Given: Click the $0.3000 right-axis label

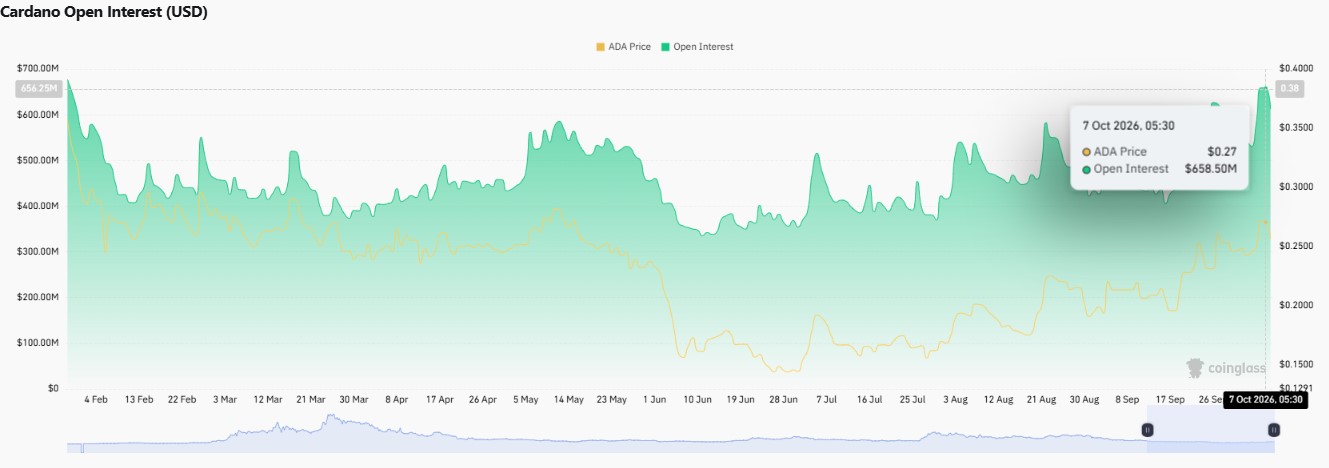Looking at the screenshot, I should point(1296,186).
